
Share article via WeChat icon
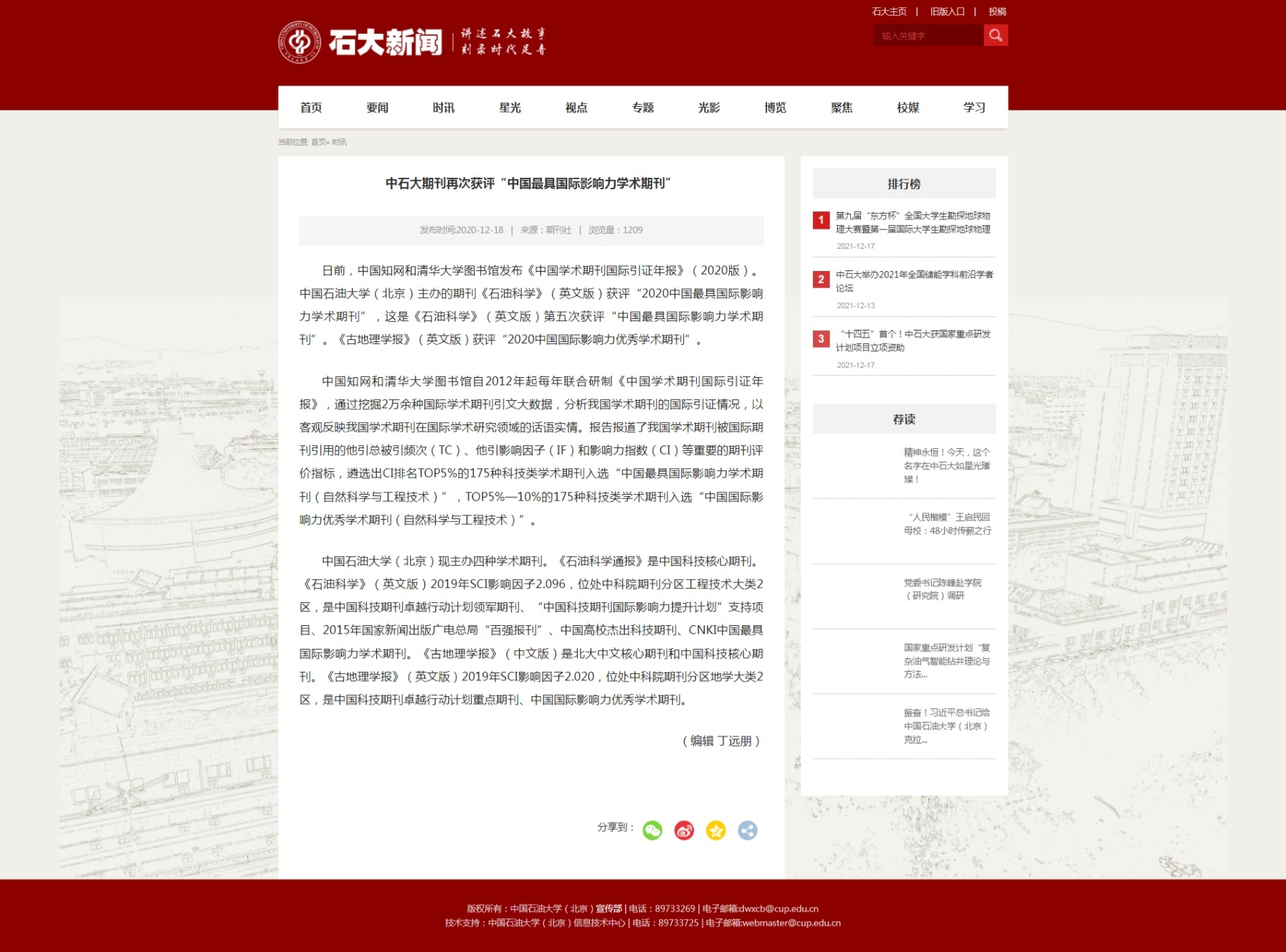[x=652, y=830]
